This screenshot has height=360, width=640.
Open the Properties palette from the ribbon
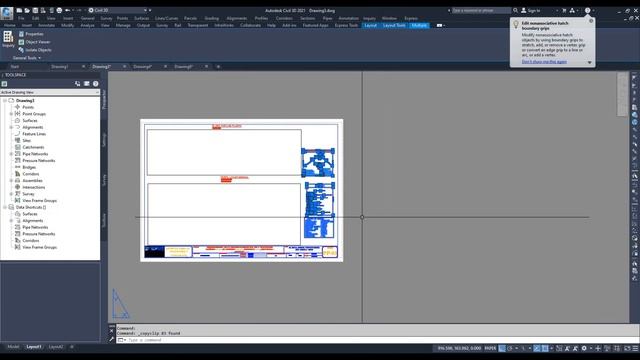point(31,34)
